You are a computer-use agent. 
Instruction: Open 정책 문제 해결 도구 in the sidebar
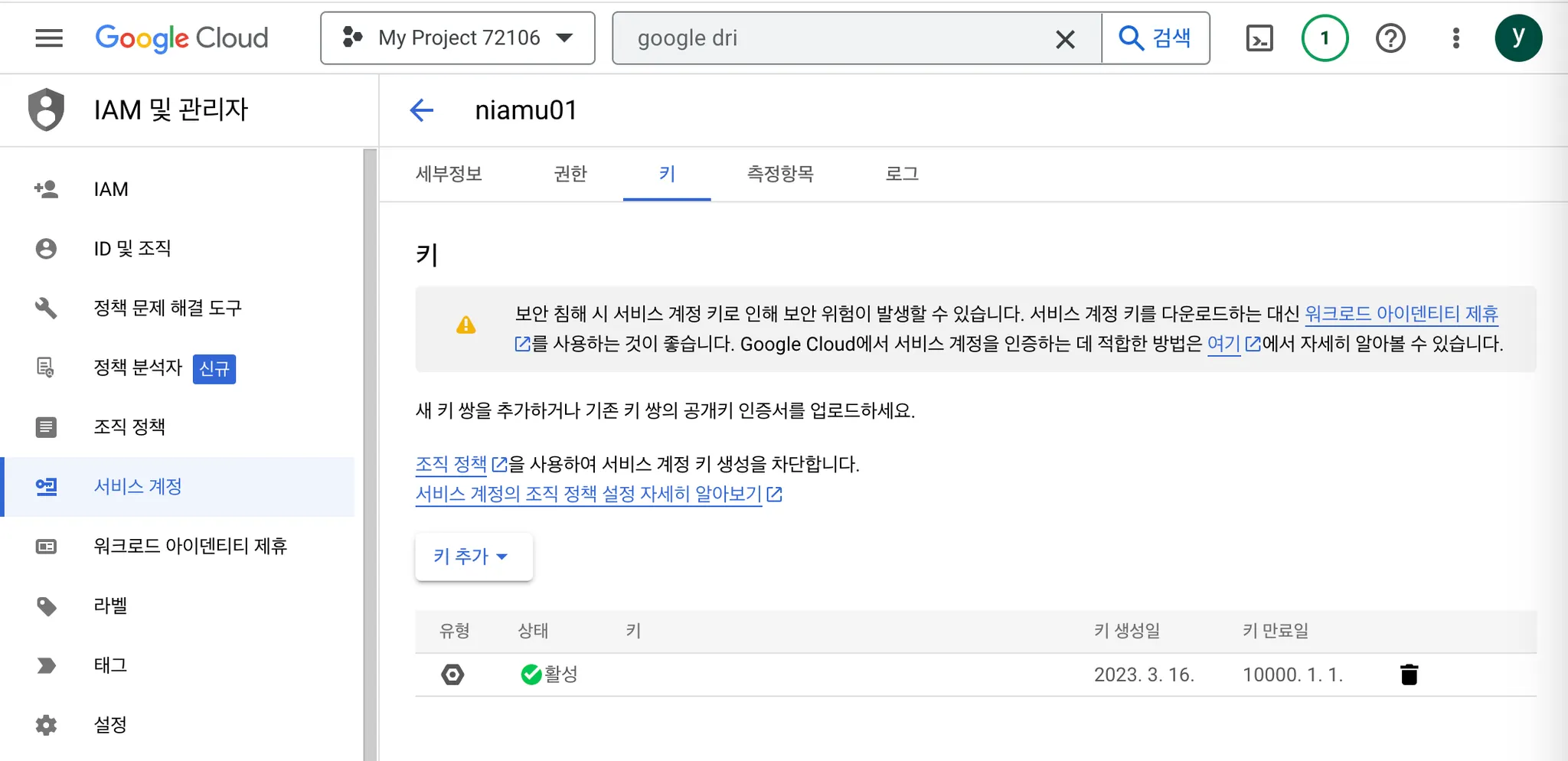tap(178, 308)
